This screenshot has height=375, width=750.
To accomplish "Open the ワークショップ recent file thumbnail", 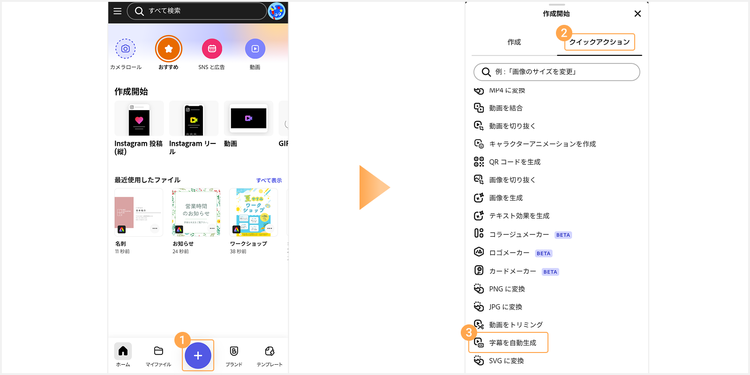I will [254, 212].
